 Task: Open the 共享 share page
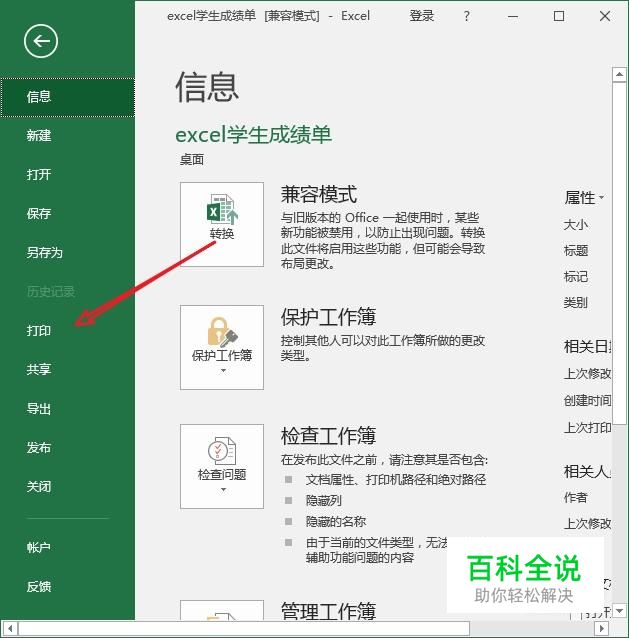[x=68, y=369]
